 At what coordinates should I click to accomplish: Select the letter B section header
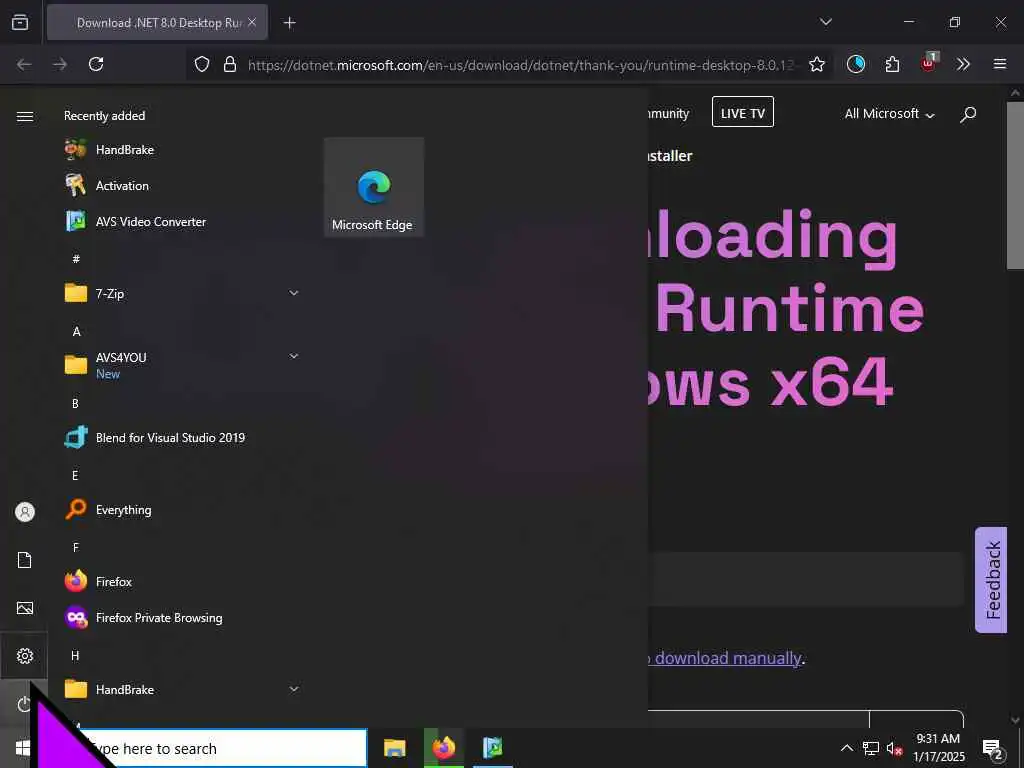pos(75,404)
